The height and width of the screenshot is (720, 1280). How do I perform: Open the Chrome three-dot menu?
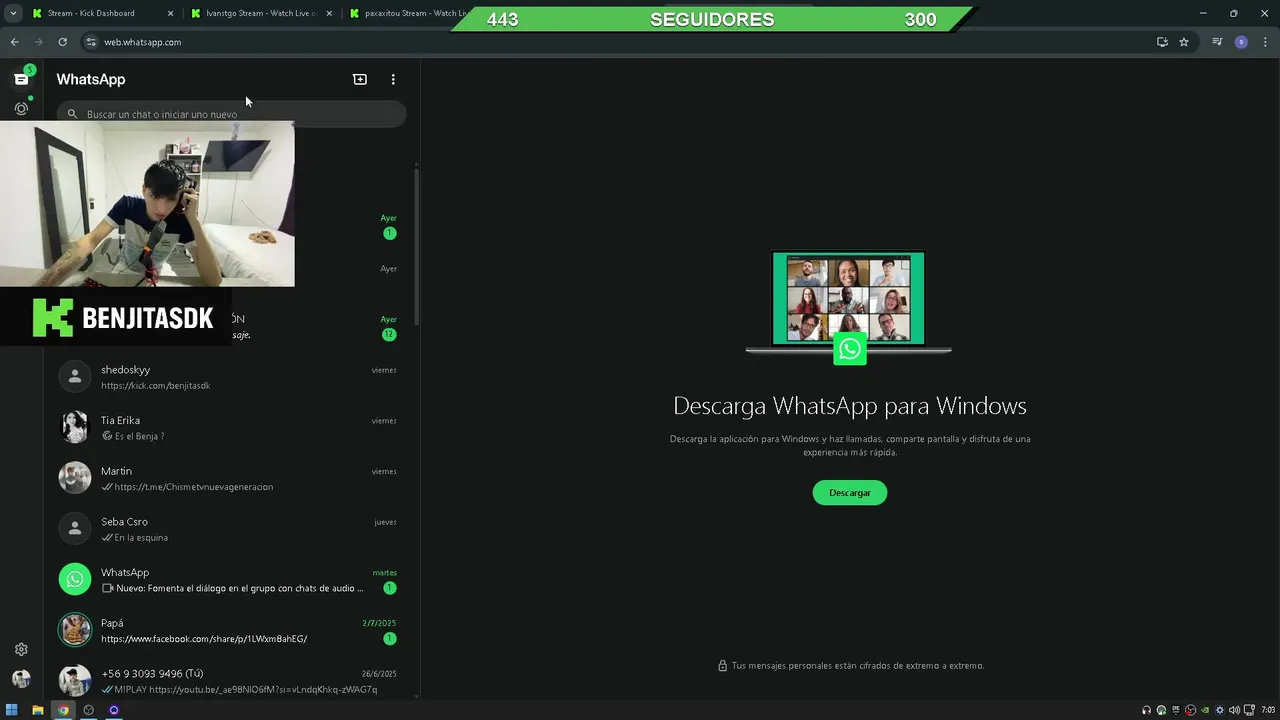tap(1266, 42)
